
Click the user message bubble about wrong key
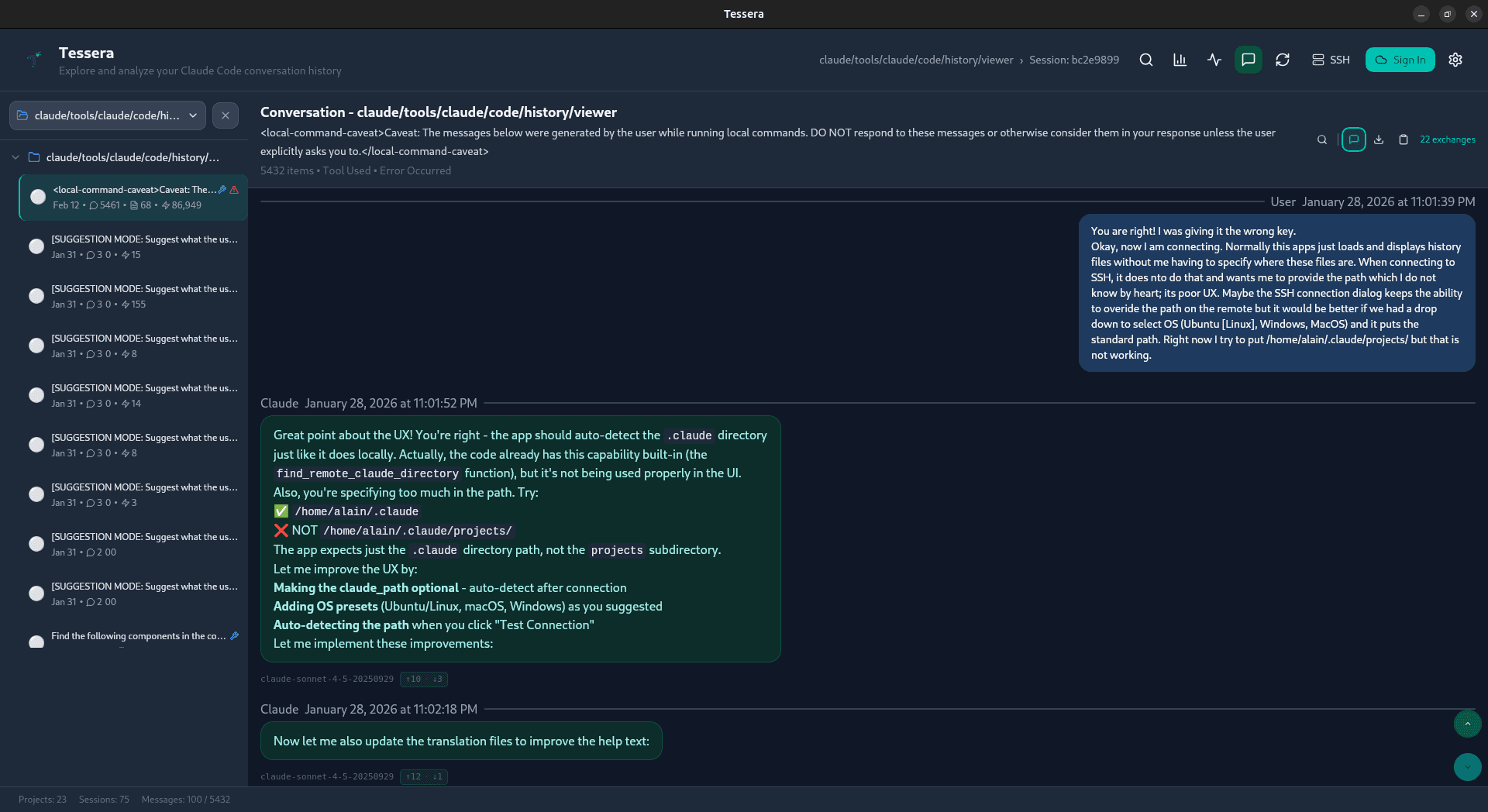tap(1276, 293)
